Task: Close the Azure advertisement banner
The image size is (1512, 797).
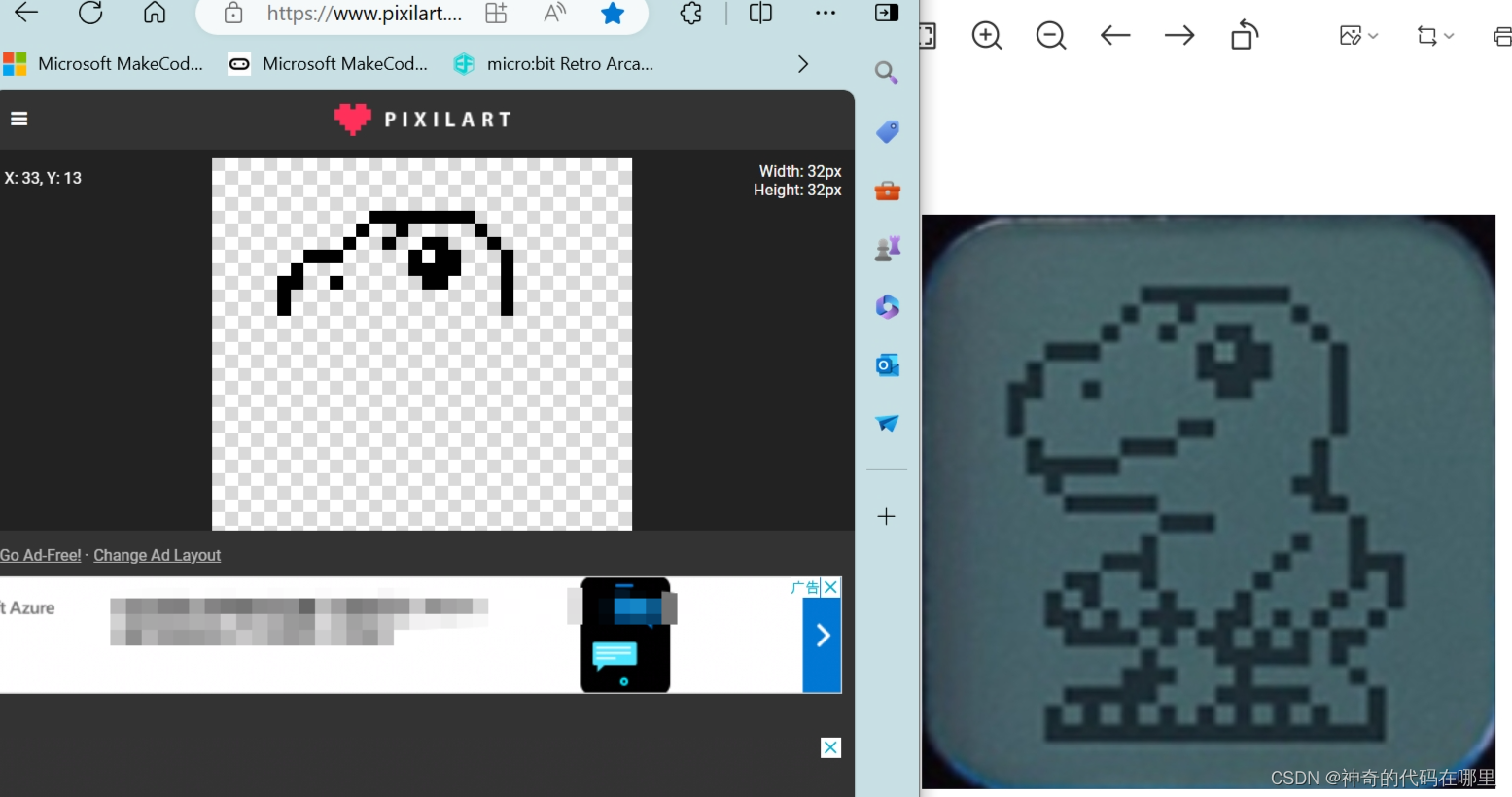Action: point(830,587)
